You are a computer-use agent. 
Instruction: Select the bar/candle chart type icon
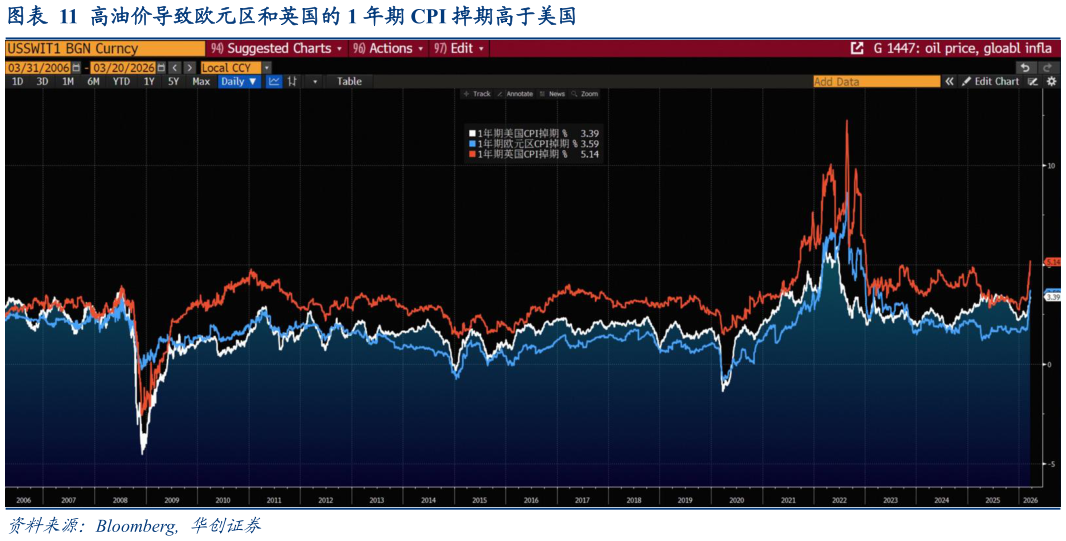pyautogui.click(x=292, y=82)
